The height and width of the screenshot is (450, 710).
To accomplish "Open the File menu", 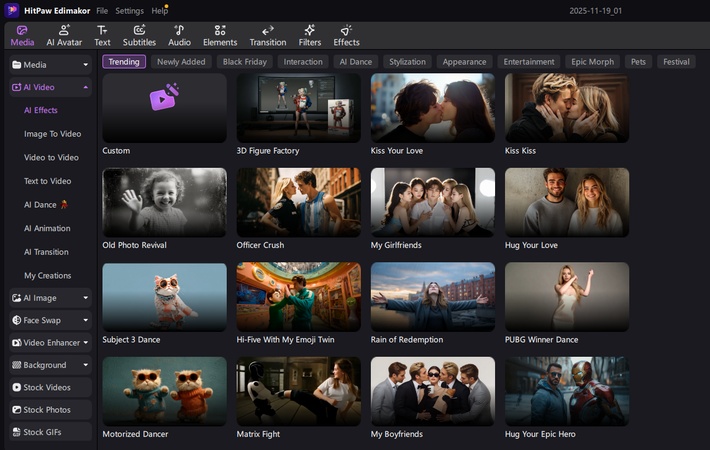I will tap(102, 10).
